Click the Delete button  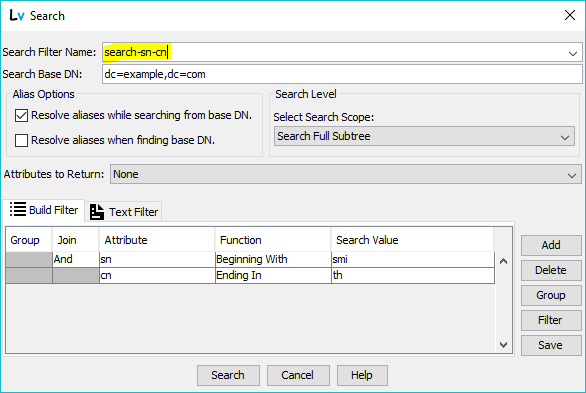[x=551, y=270]
